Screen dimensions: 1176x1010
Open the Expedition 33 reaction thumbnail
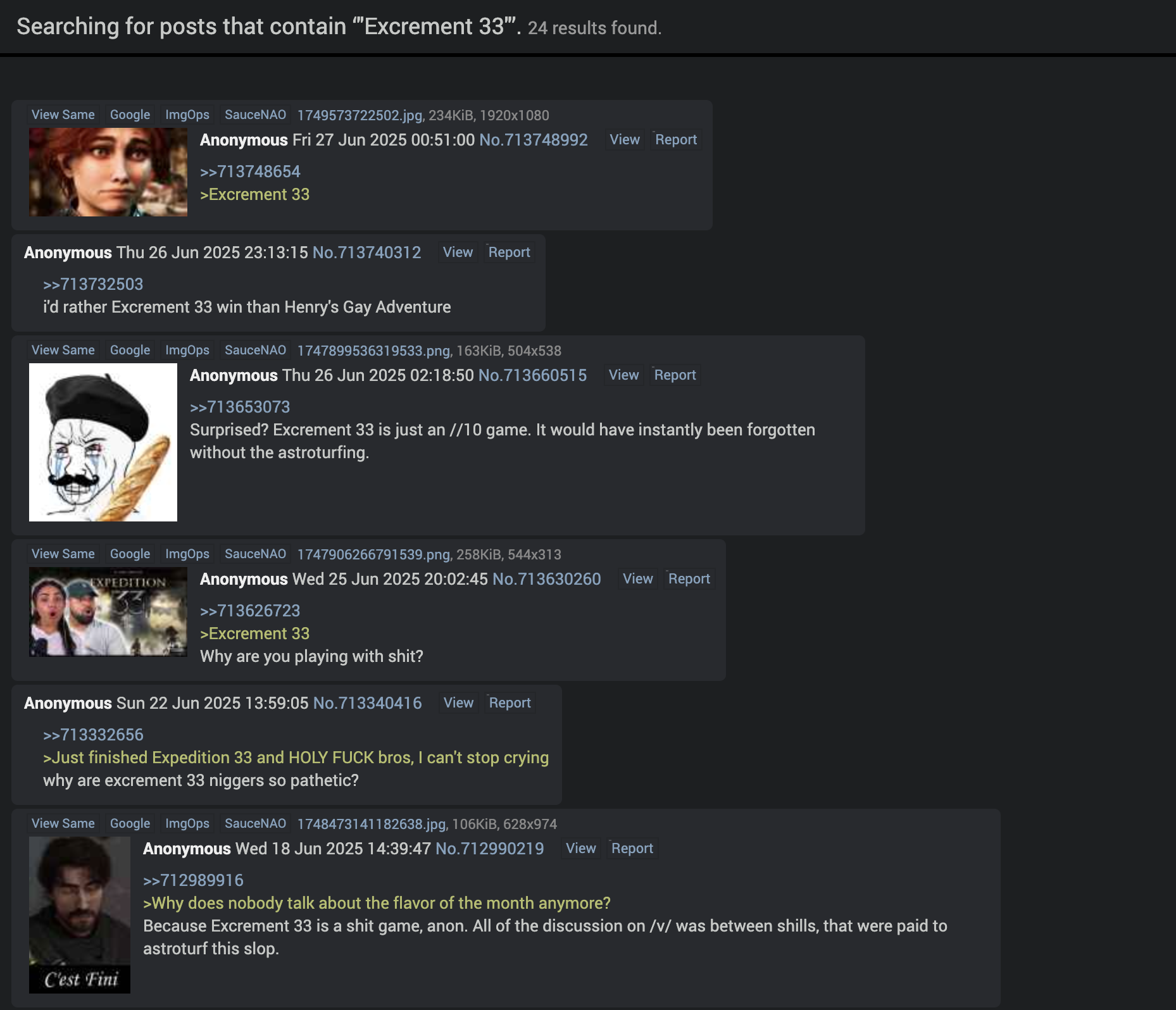tap(108, 612)
